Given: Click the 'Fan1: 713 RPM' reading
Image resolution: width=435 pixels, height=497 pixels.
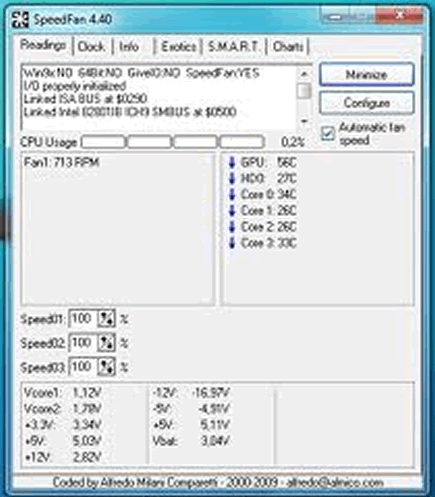Looking at the screenshot, I should 61,163.
